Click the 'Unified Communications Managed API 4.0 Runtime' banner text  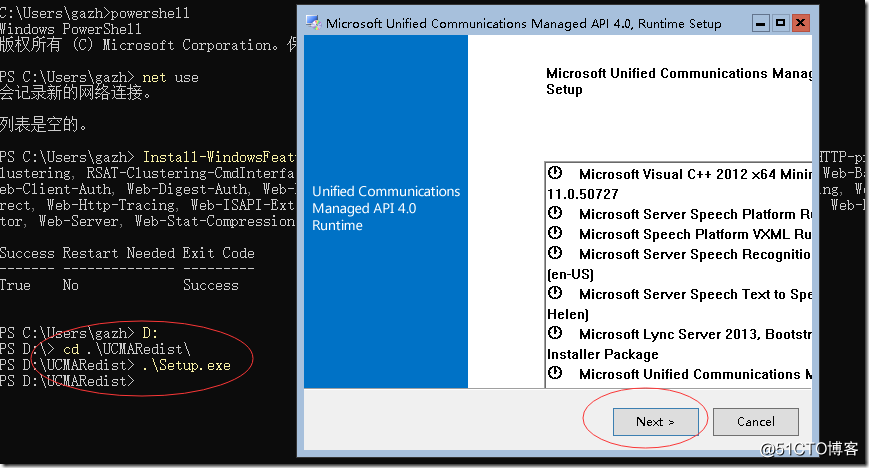click(x=386, y=208)
